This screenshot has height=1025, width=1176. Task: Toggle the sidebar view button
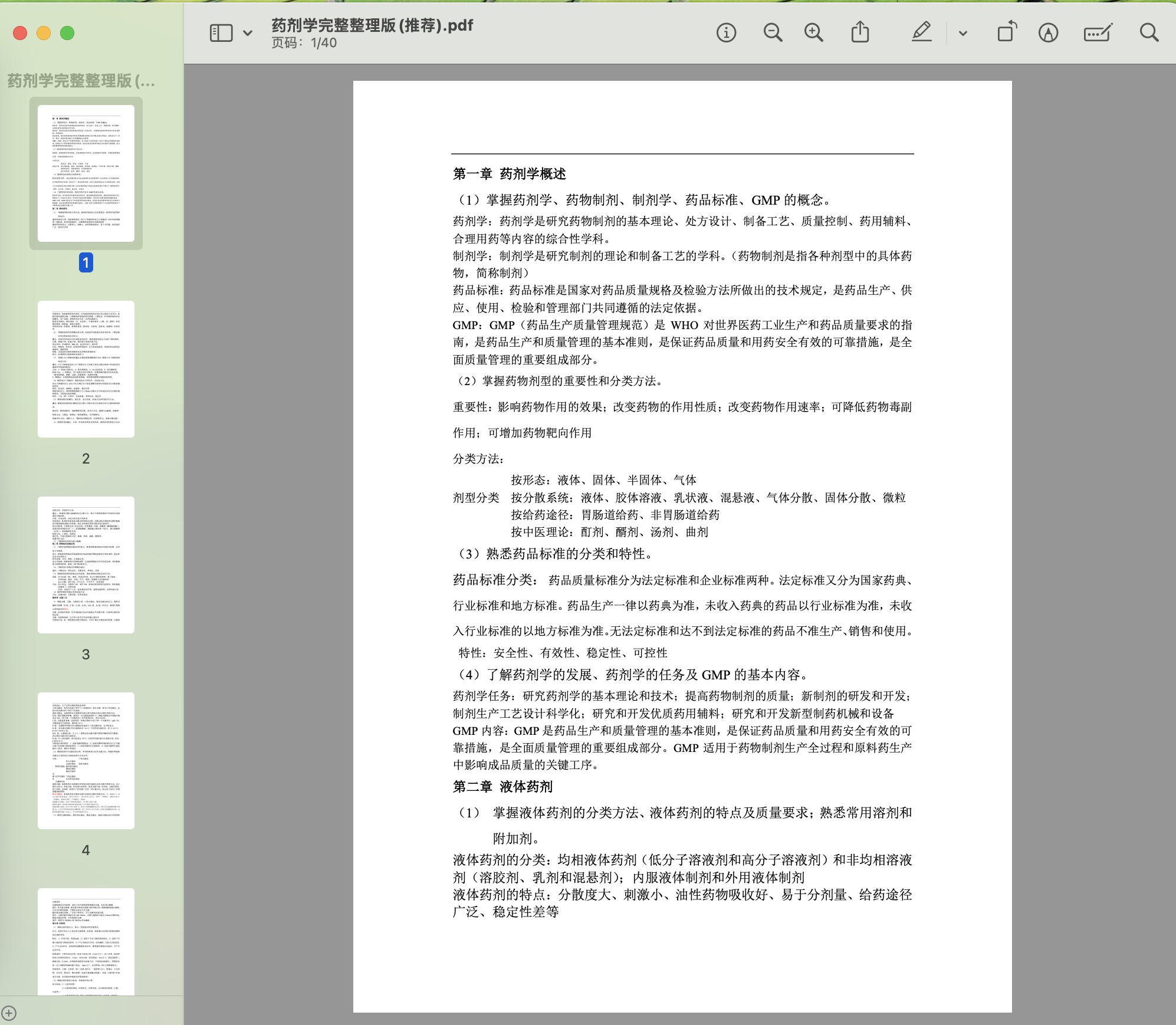[x=221, y=33]
